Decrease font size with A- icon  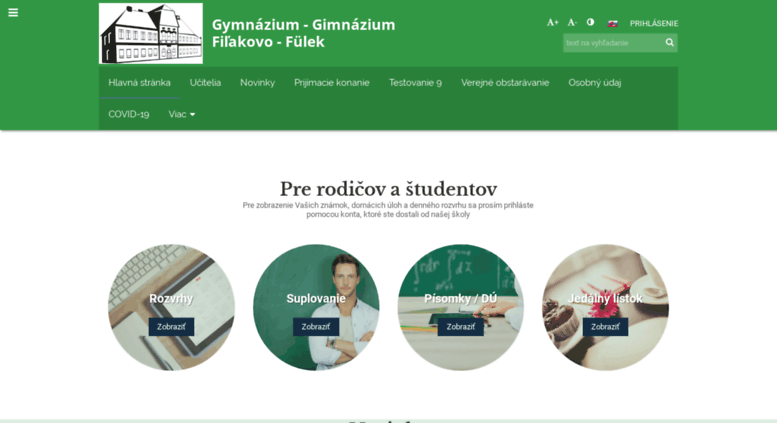(x=572, y=22)
